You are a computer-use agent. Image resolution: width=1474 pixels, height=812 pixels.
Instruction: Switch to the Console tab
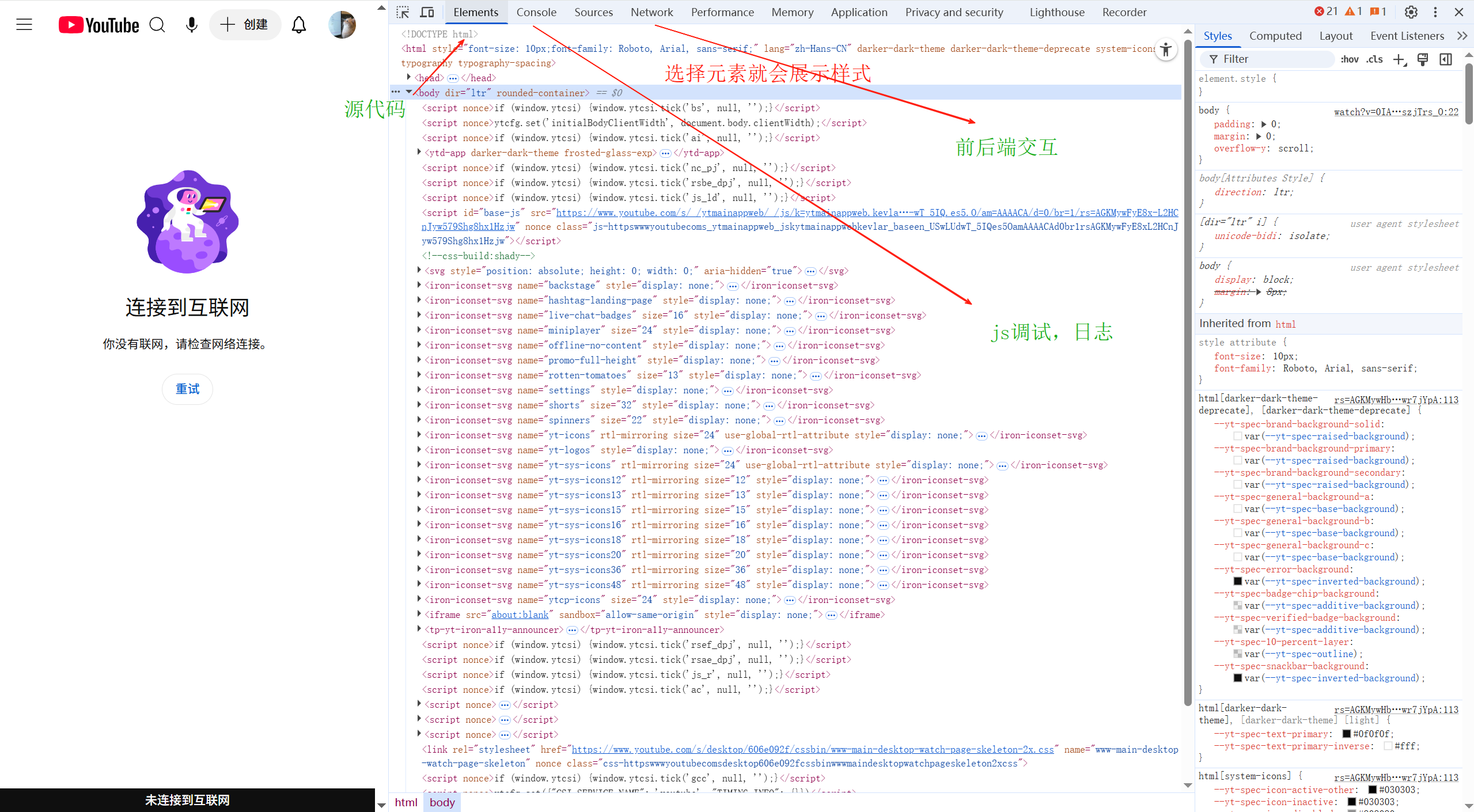(x=536, y=12)
